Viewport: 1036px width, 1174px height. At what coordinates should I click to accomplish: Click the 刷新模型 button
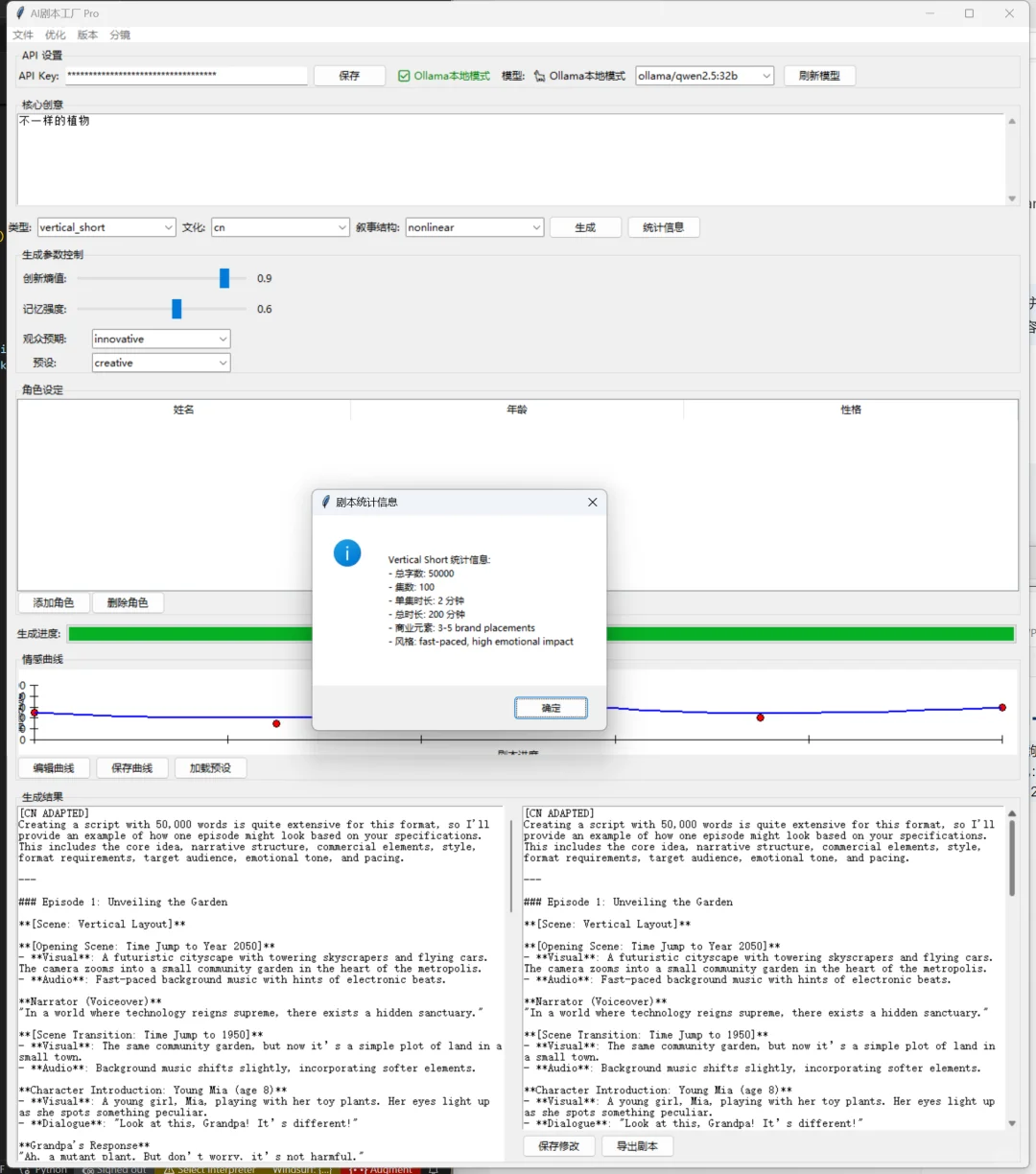tap(819, 76)
